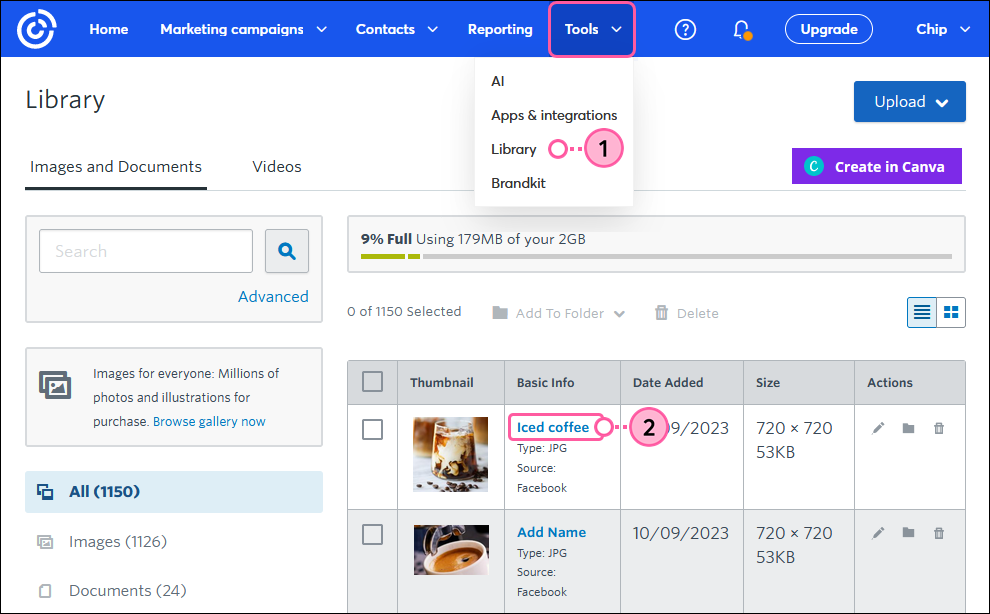Check the Iced coffee row checkbox
Viewport: 990px width, 614px height.
(x=372, y=429)
